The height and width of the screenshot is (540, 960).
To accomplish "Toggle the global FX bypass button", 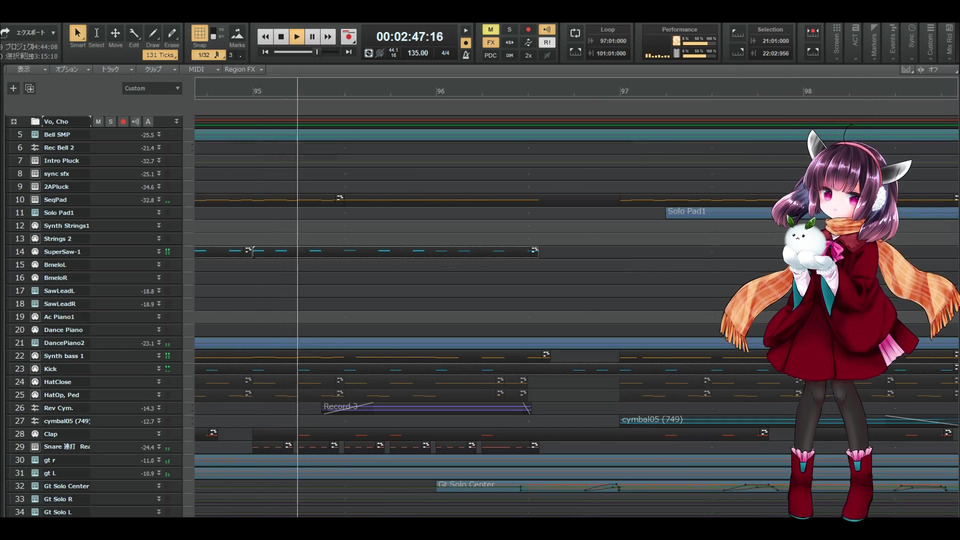I will coord(490,42).
